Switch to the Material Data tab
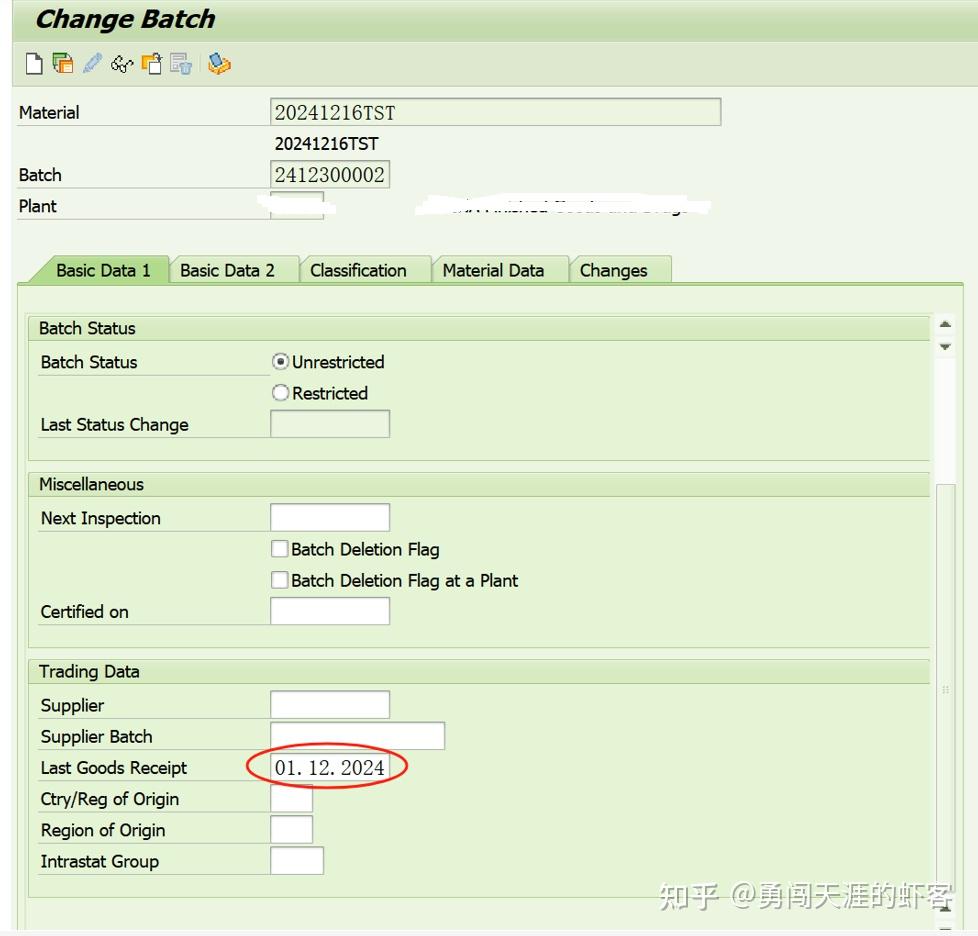The image size is (978, 936). [x=500, y=269]
